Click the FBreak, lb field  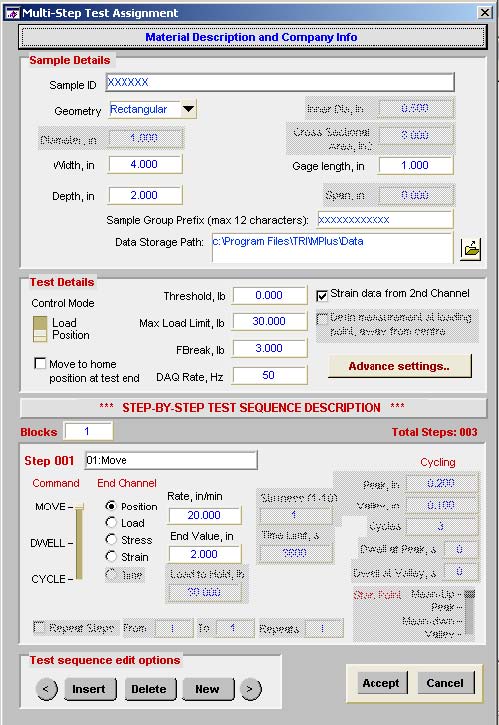click(269, 348)
